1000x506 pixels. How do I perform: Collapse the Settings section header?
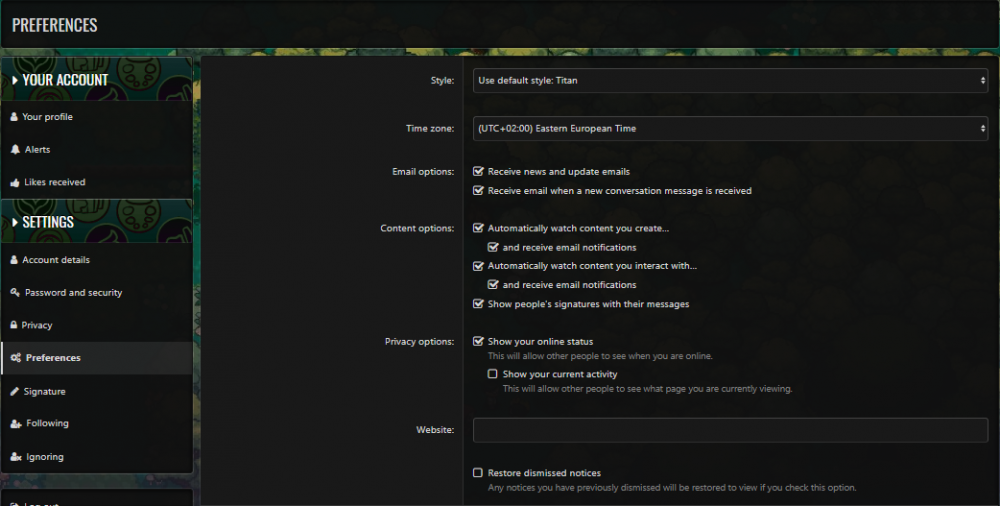pos(43,222)
